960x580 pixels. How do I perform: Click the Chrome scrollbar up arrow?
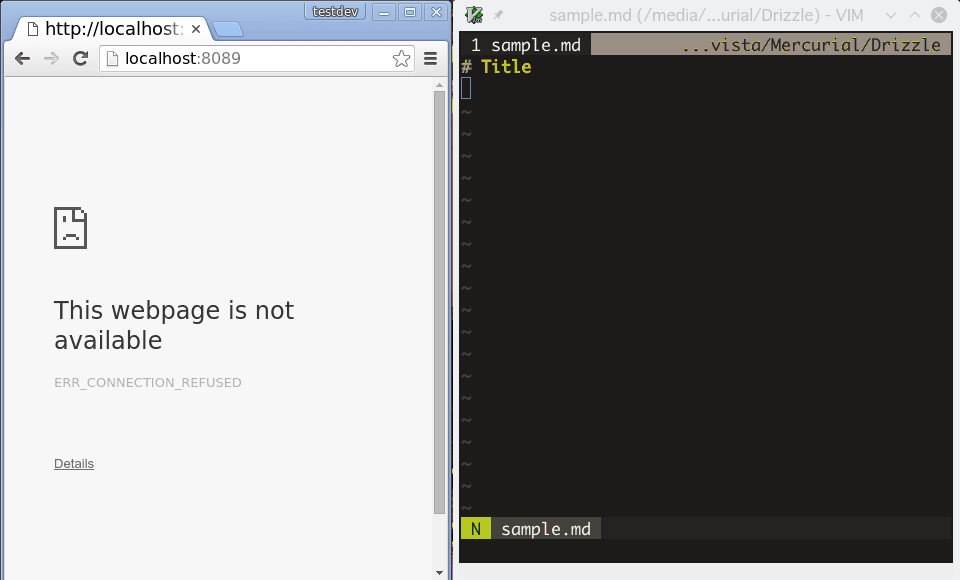coord(439,86)
